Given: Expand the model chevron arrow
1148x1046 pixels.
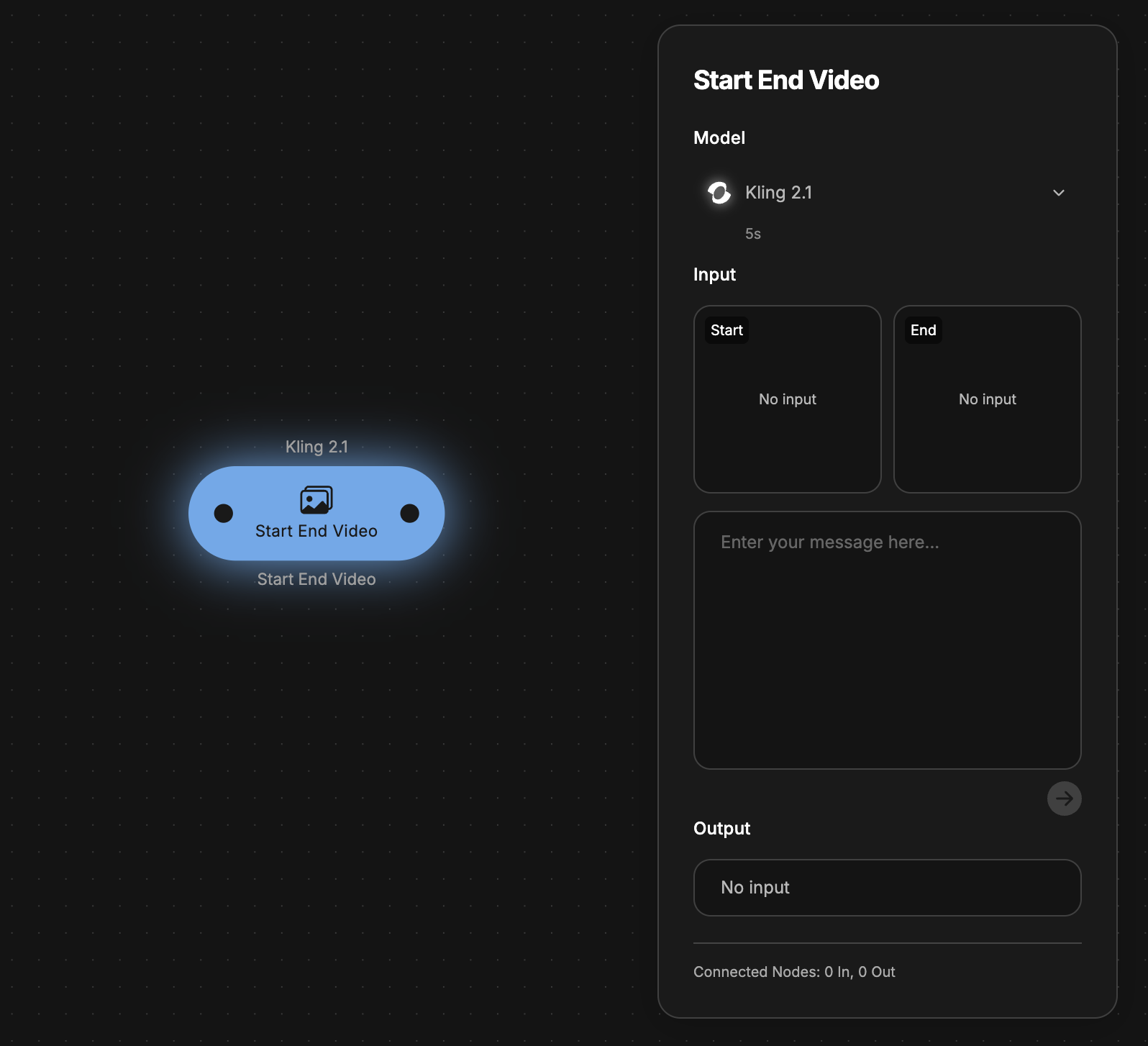Looking at the screenshot, I should point(1058,193).
